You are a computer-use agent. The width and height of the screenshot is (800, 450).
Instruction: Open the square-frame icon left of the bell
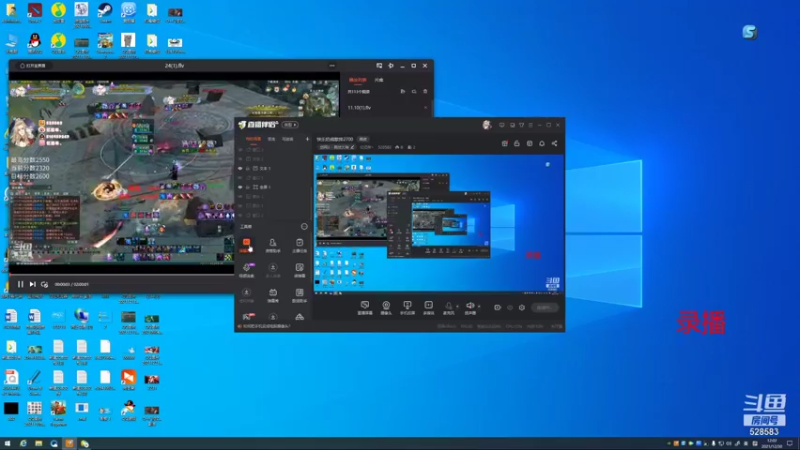[x=530, y=143]
